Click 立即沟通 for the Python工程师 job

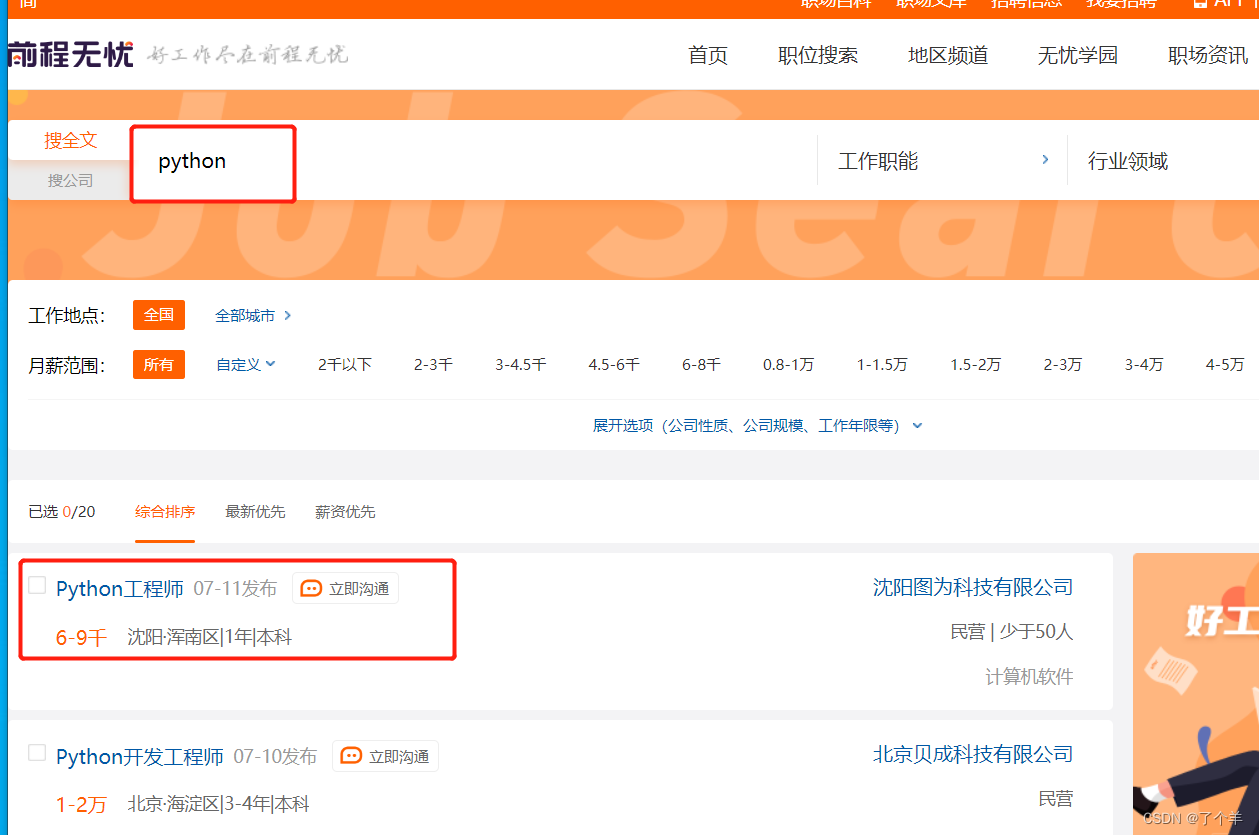click(345, 589)
